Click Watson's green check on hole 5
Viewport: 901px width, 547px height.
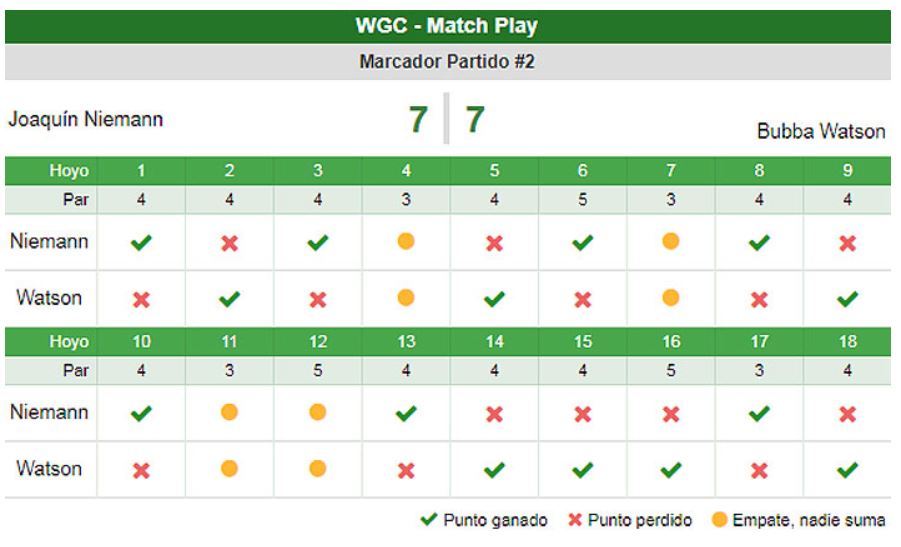point(494,299)
